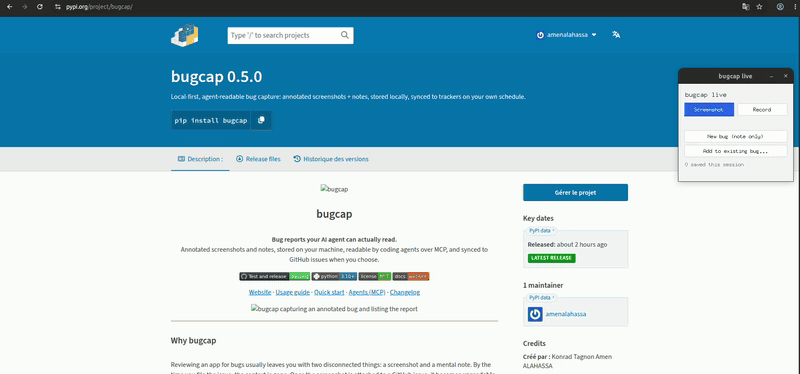
Task: Click the Why bugcap heading
Action: [194, 340]
